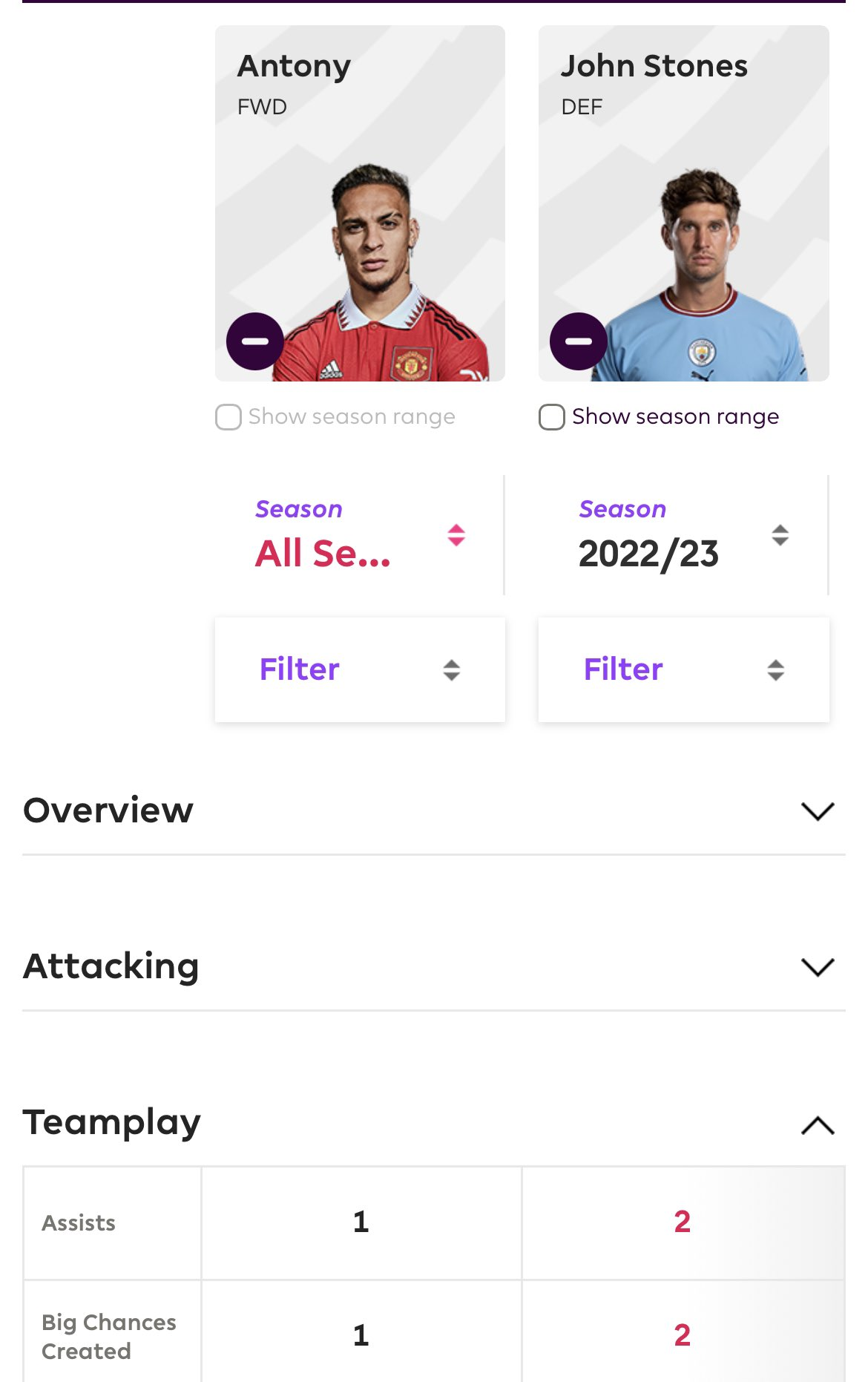This screenshot has width=868, height=1382.
Task: Click the Teamplay section heading
Action: (112, 1122)
